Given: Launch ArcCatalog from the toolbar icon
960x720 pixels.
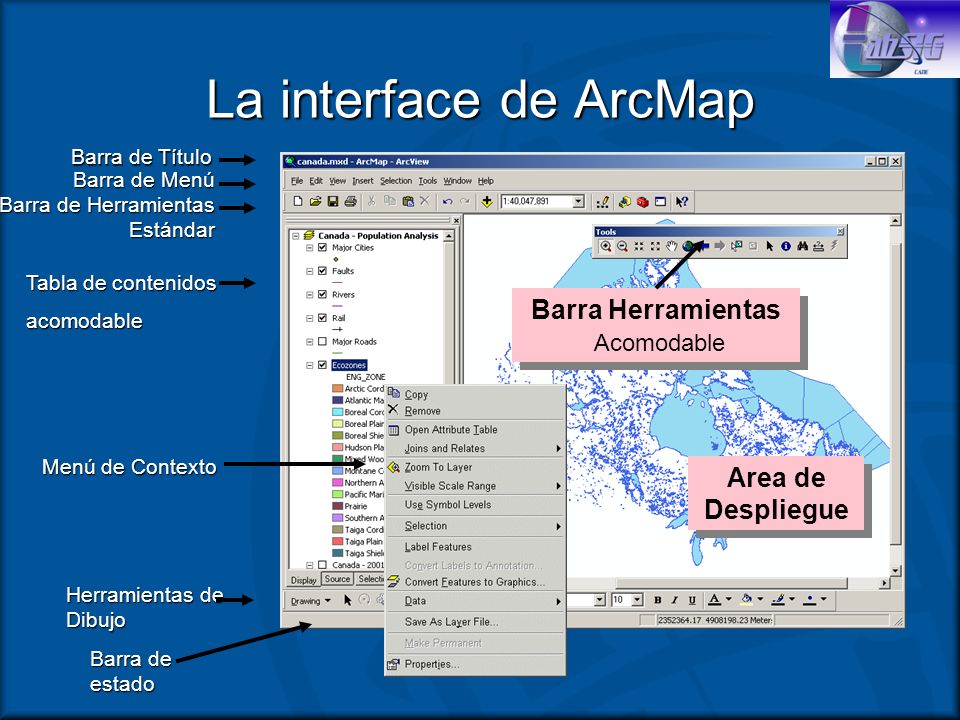Looking at the screenshot, I should point(624,201).
